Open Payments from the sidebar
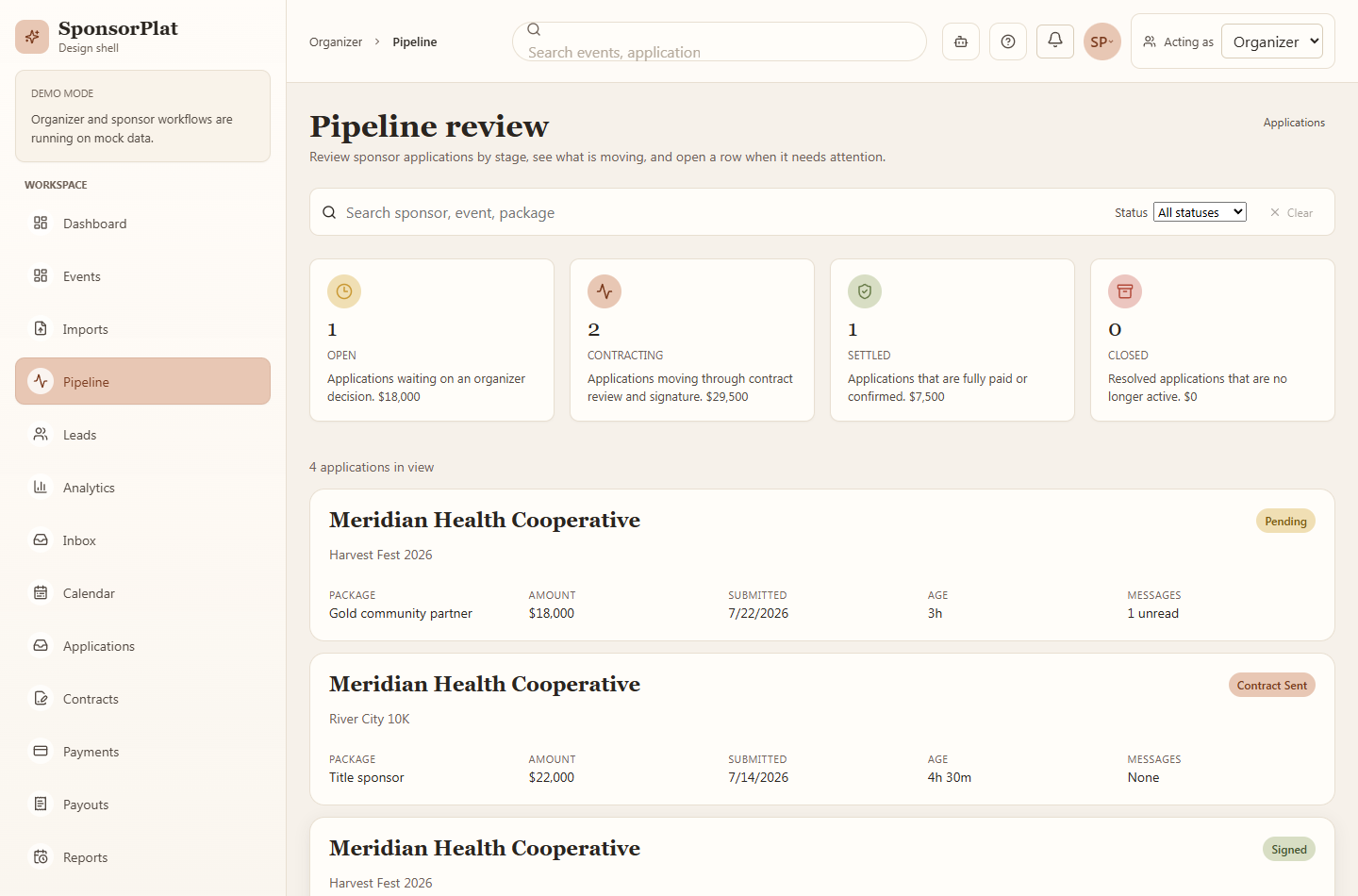Screen dimensions: 1358x896 coord(142,752)
